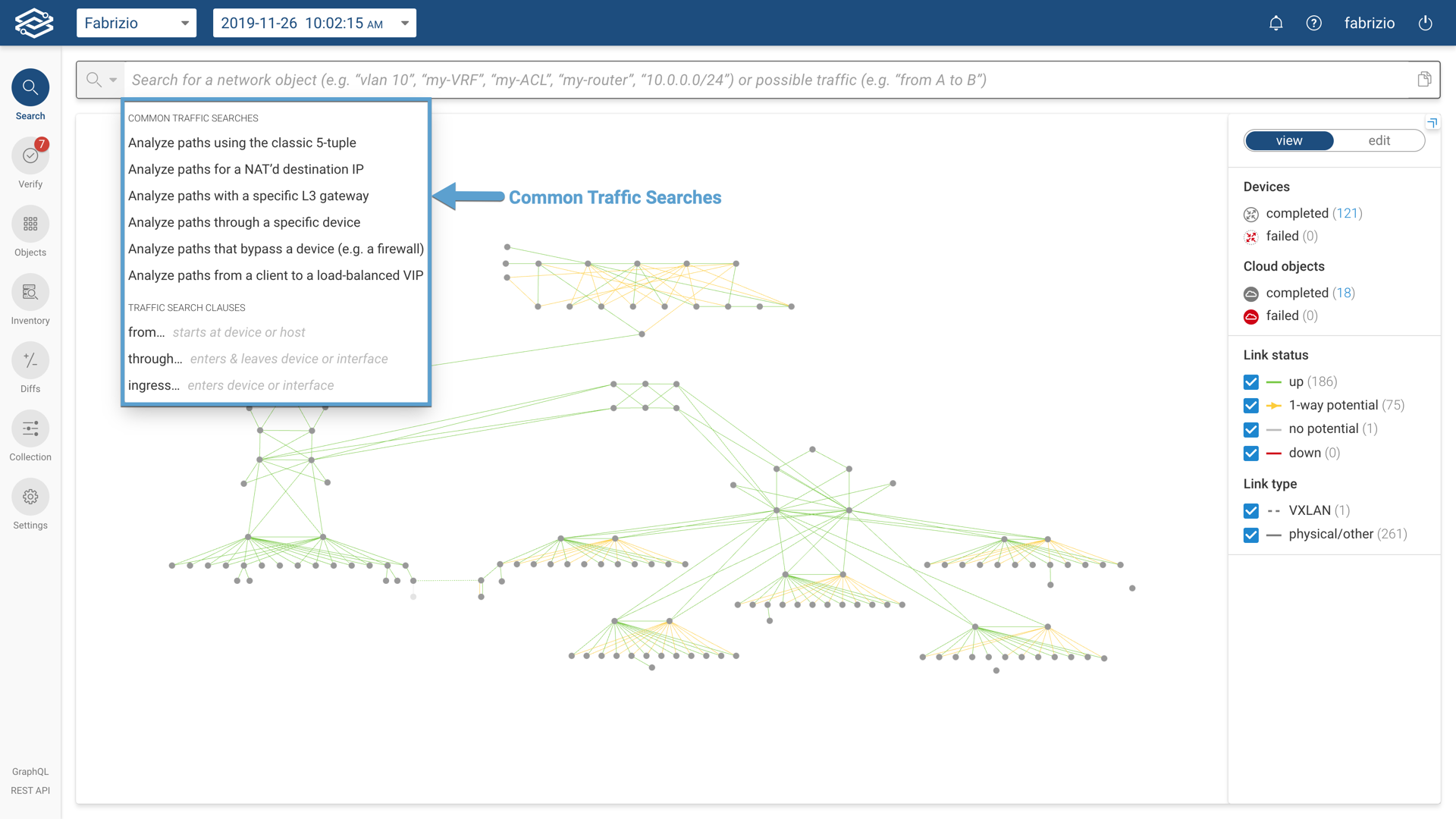1456x819 pixels.
Task: Switch legend to edit mode
Action: [1379, 140]
